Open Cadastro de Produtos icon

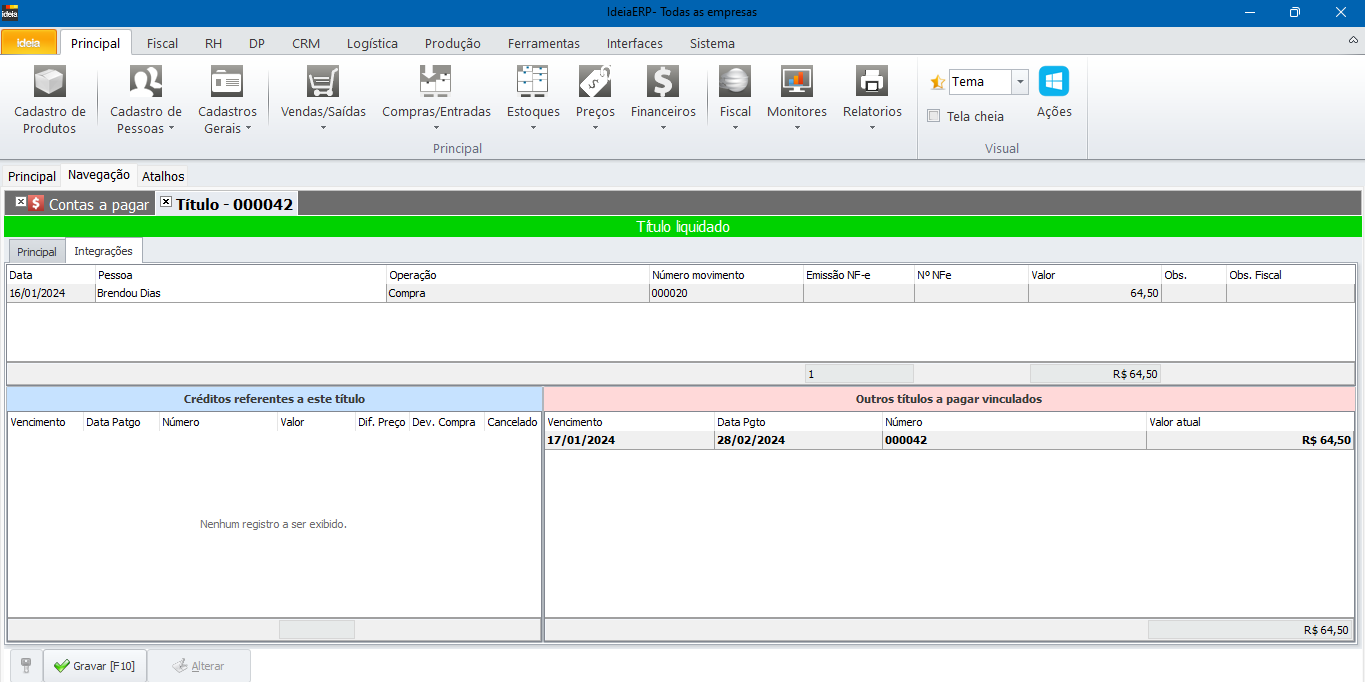[x=49, y=82]
